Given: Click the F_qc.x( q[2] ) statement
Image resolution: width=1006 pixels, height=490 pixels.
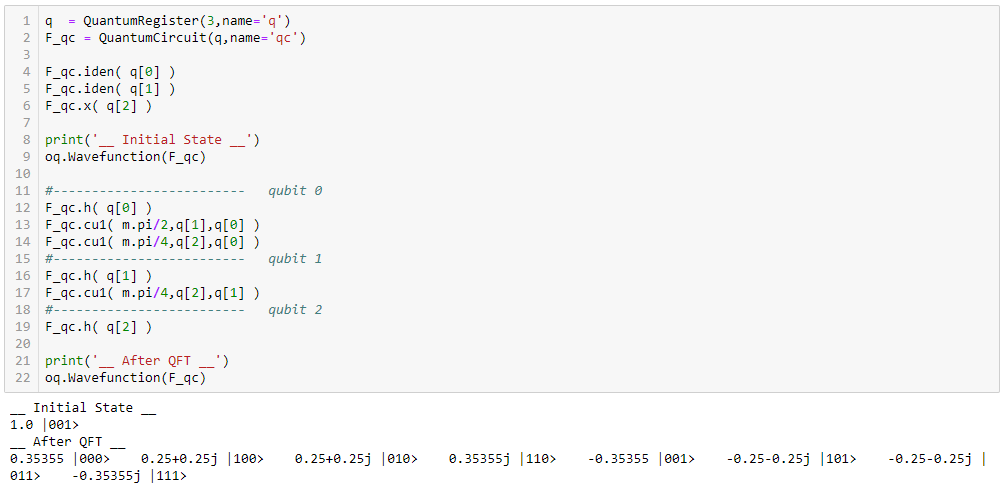Looking at the screenshot, I should (99, 106).
